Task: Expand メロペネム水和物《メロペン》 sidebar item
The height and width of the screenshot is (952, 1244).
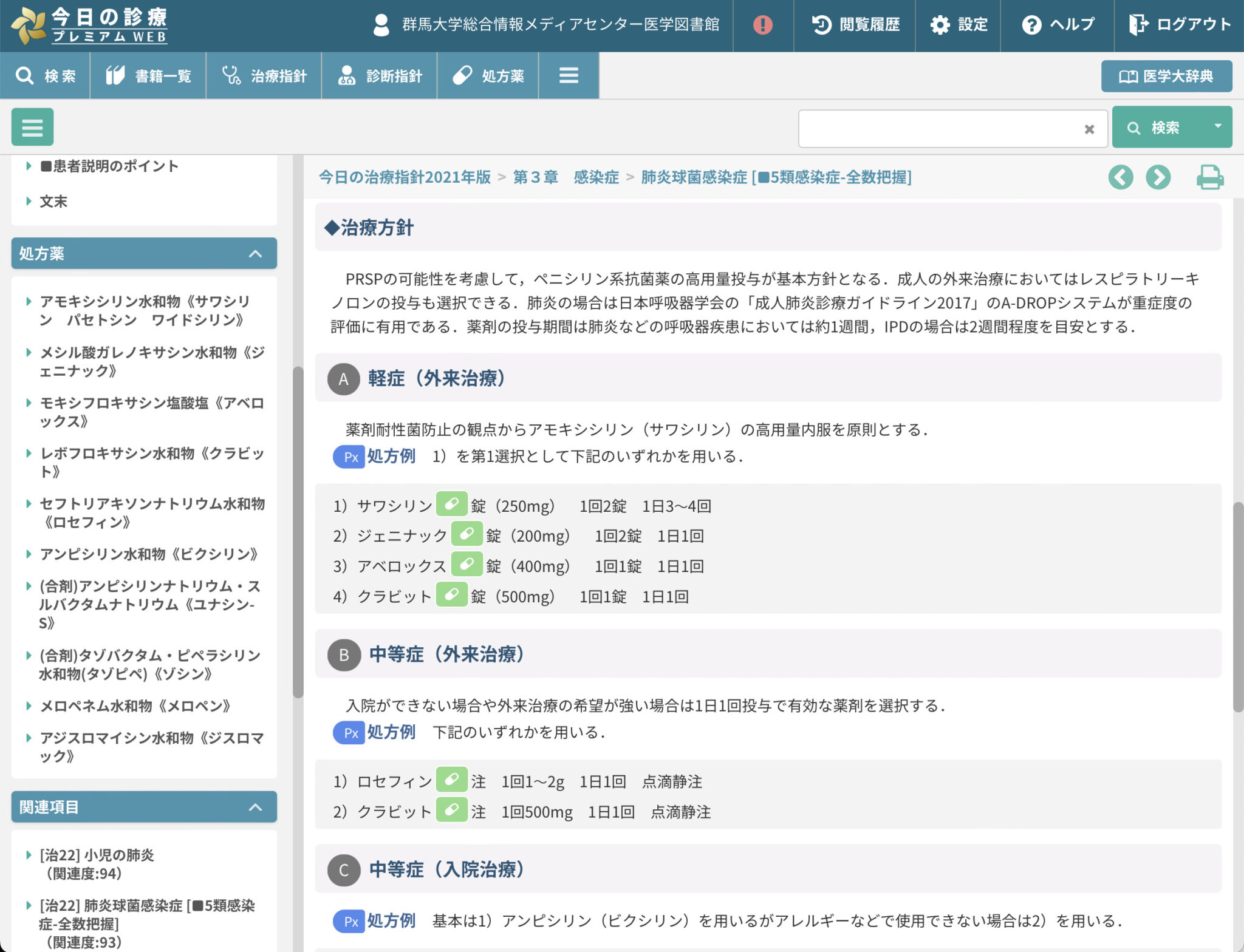Action: point(135,706)
